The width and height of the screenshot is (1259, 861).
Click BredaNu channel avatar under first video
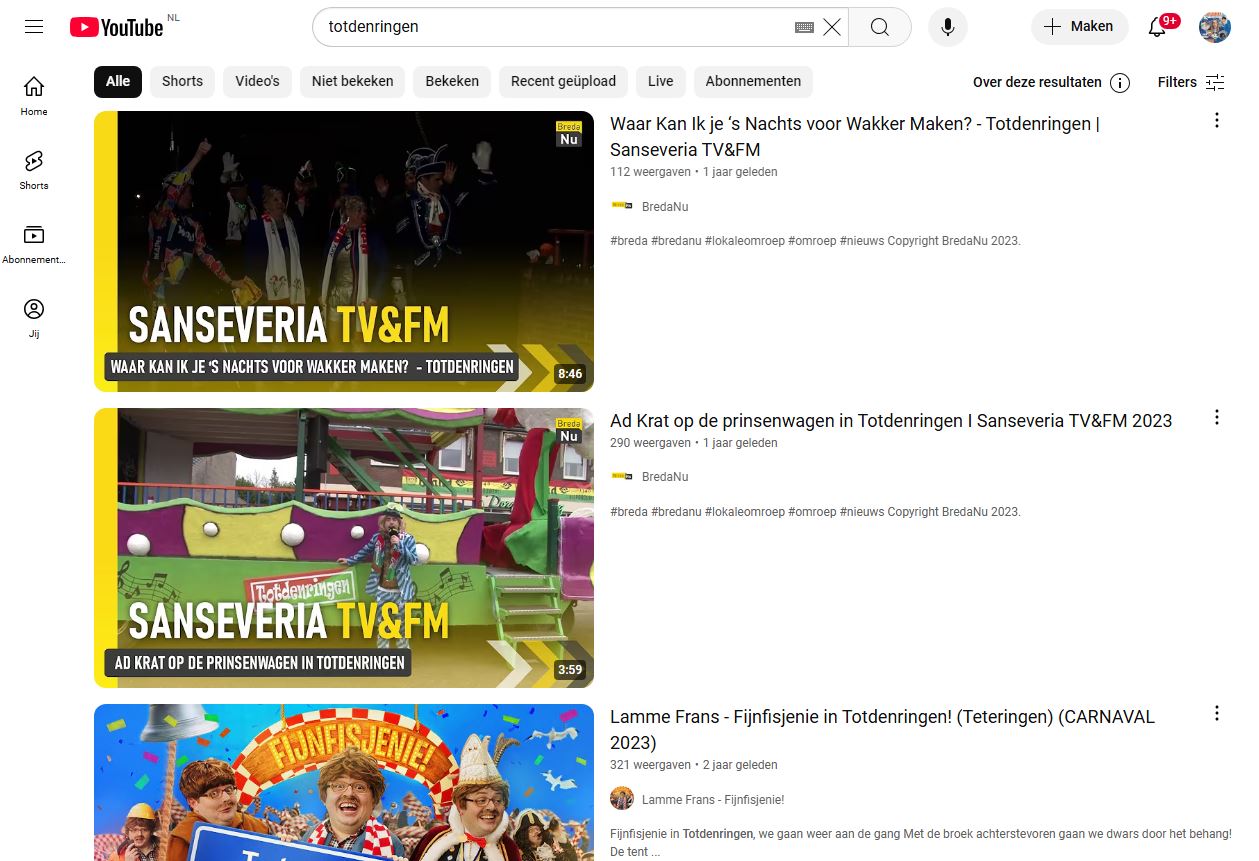click(x=622, y=205)
